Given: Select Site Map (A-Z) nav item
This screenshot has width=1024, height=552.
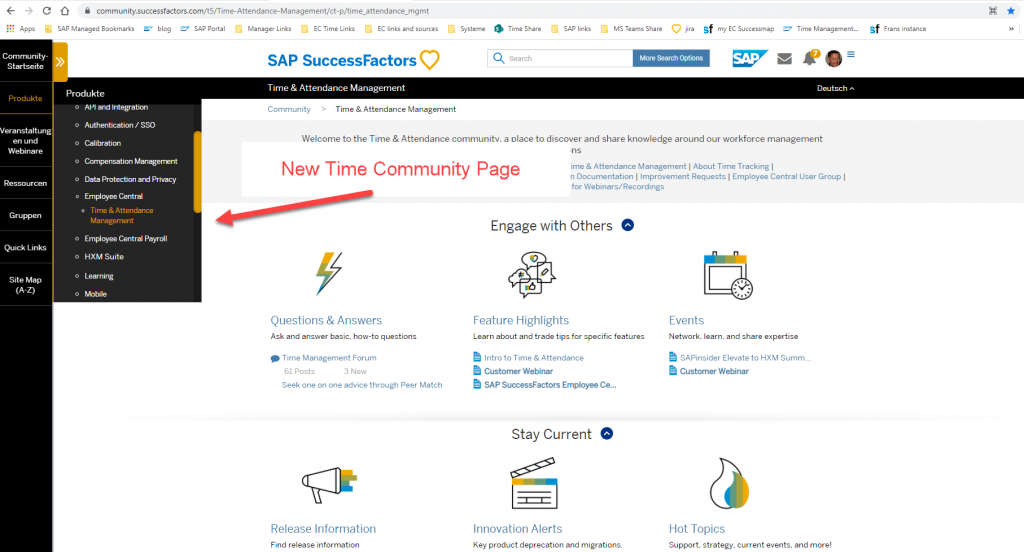Looking at the screenshot, I should pyautogui.click(x=25, y=285).
